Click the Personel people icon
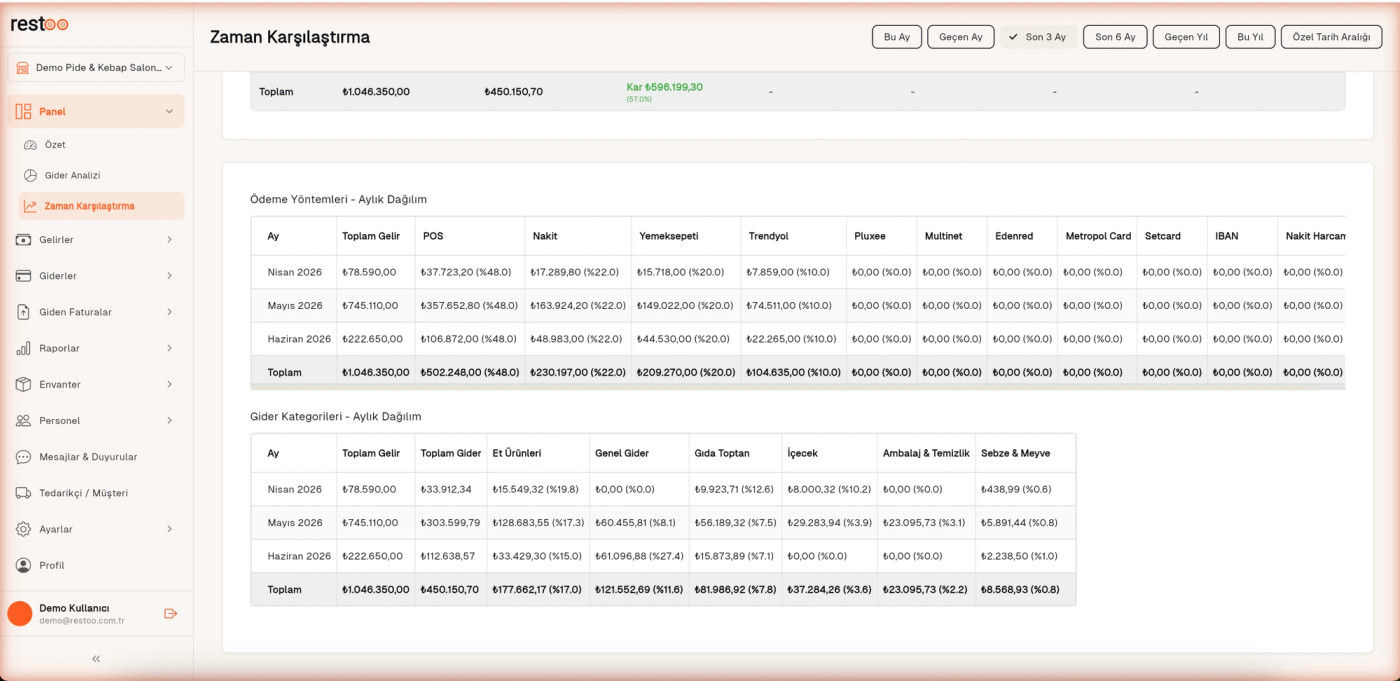Screen dimensions: 1400x681 click(x=23, y=421)
